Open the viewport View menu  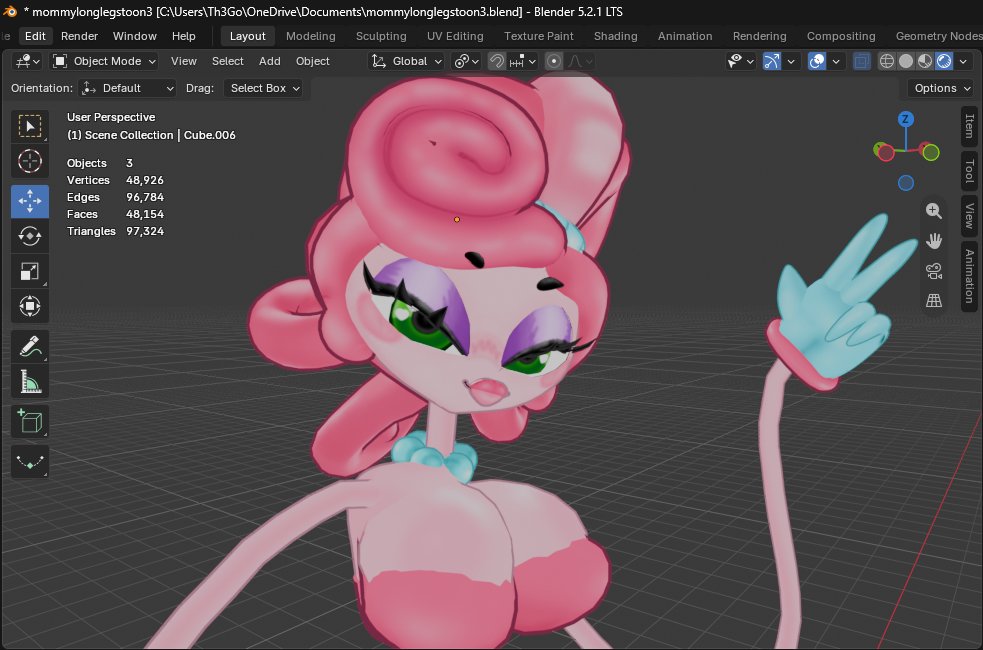pyautogui.click(x=184, y=61)
